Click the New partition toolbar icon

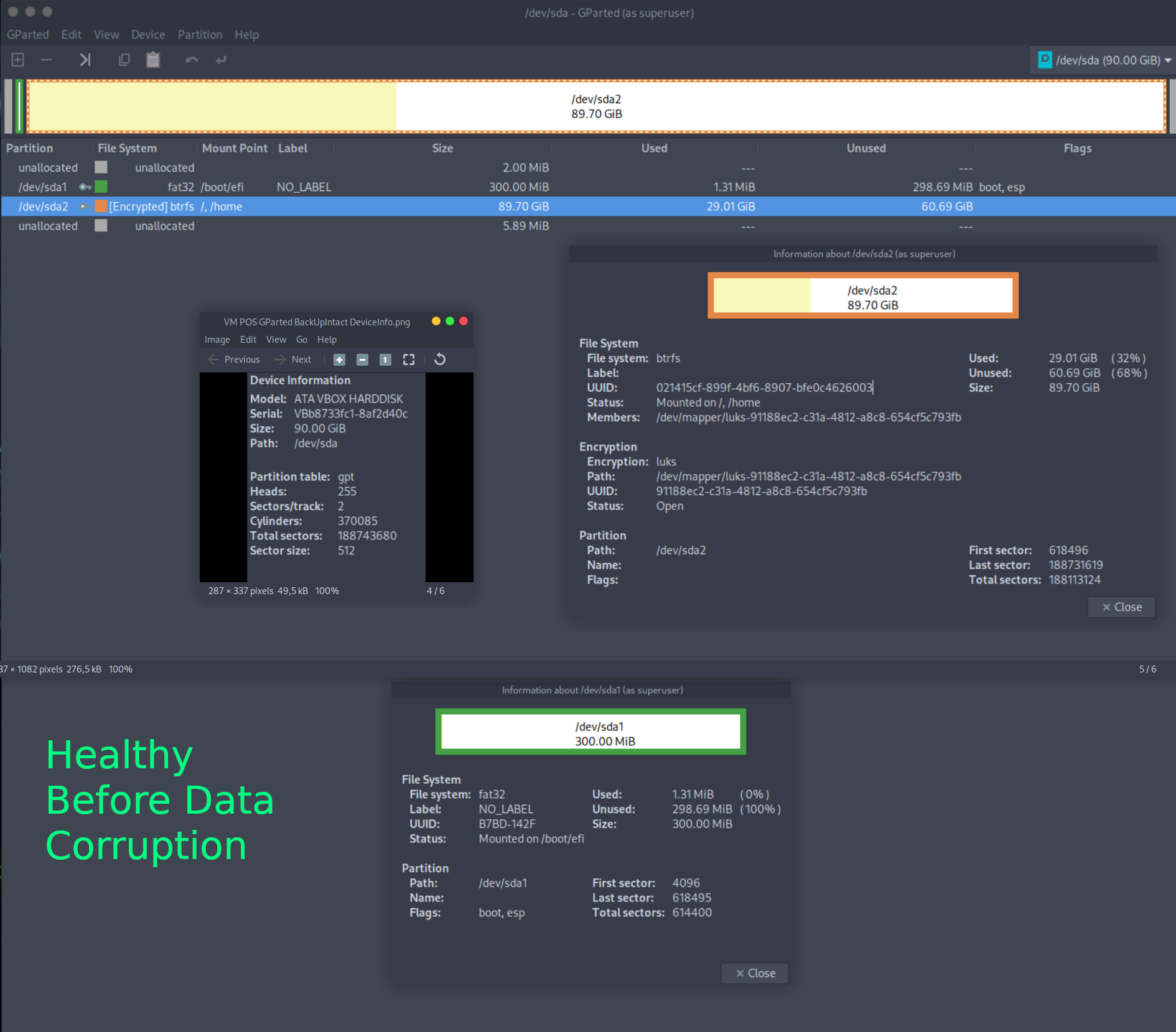click(18, 60)
